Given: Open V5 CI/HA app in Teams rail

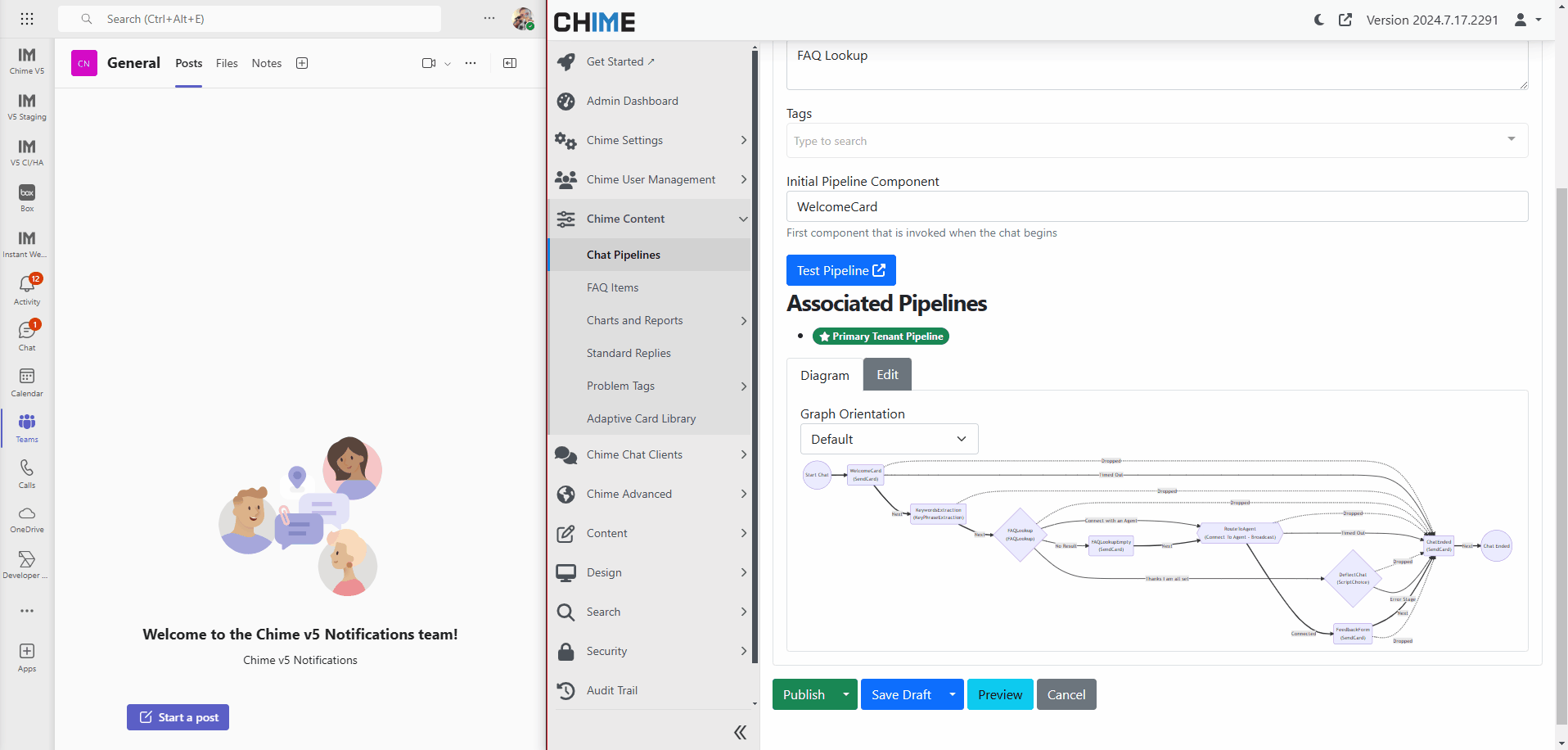Looking at the screenshot, I should 27,152.
